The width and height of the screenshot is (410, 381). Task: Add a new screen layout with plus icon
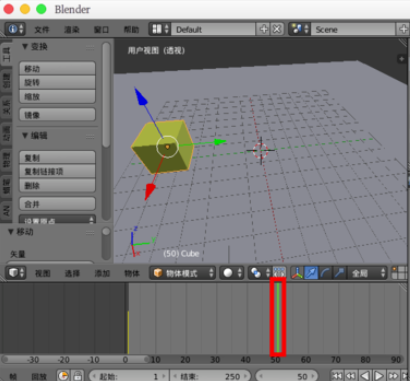click(x=263, y=29)
